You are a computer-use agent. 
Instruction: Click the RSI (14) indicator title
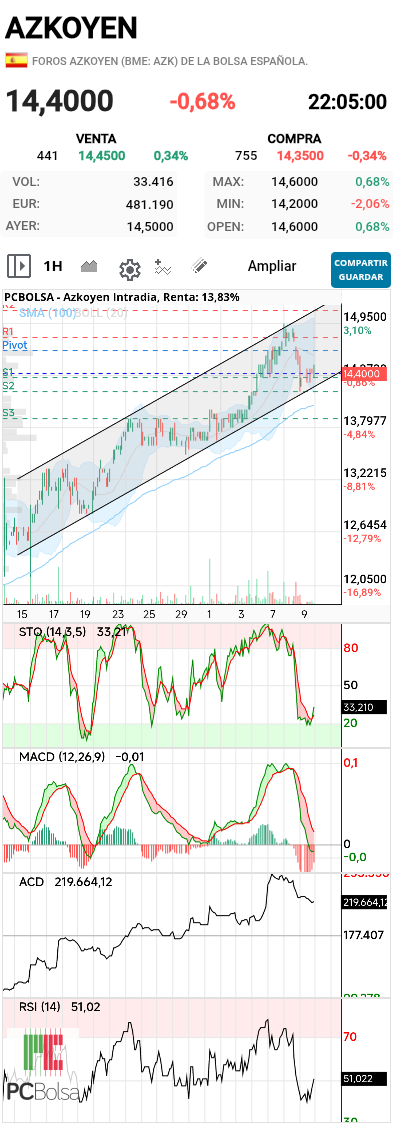40,1007
